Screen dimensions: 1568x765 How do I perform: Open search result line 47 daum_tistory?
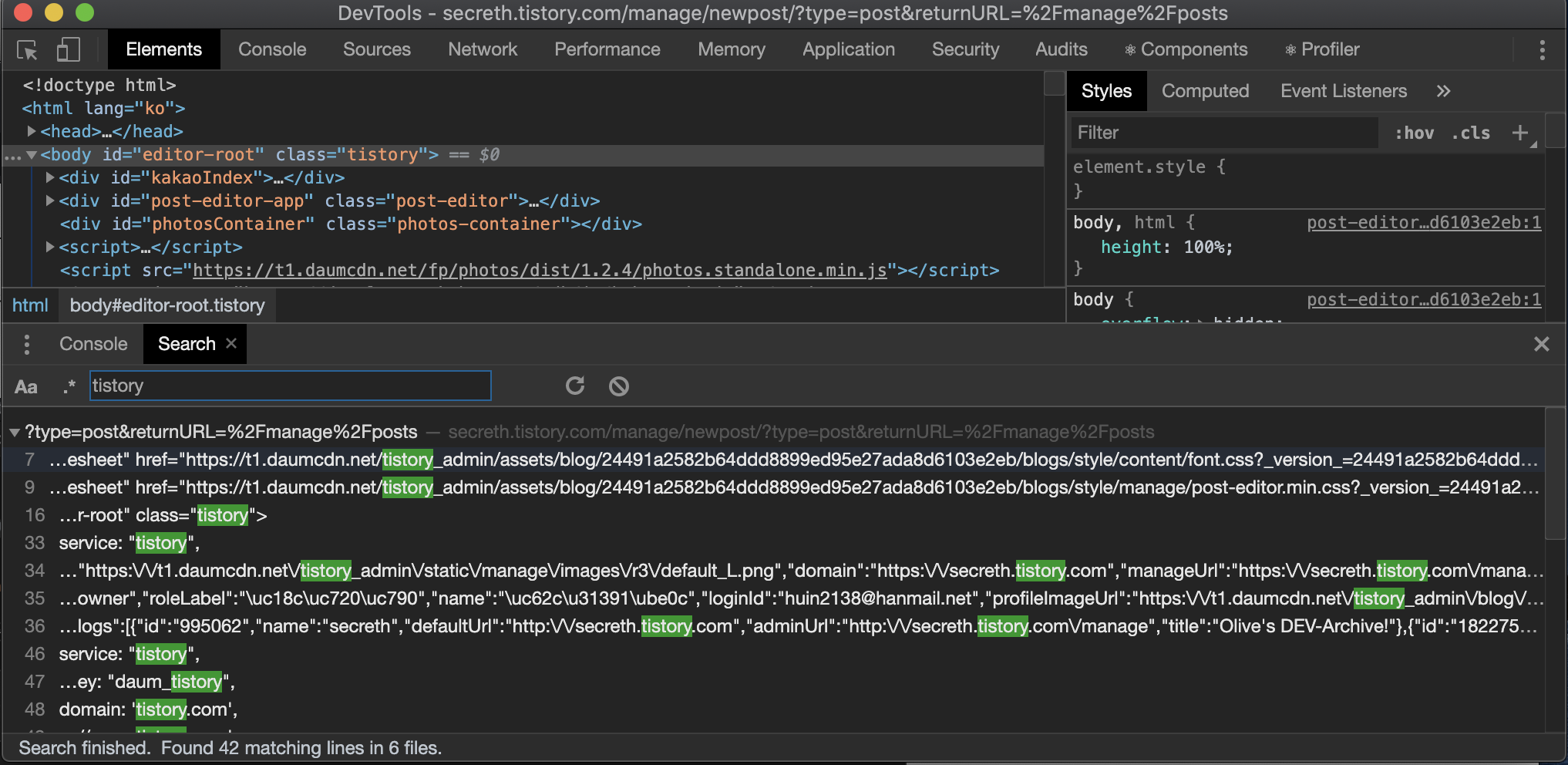tap(773, 682)
